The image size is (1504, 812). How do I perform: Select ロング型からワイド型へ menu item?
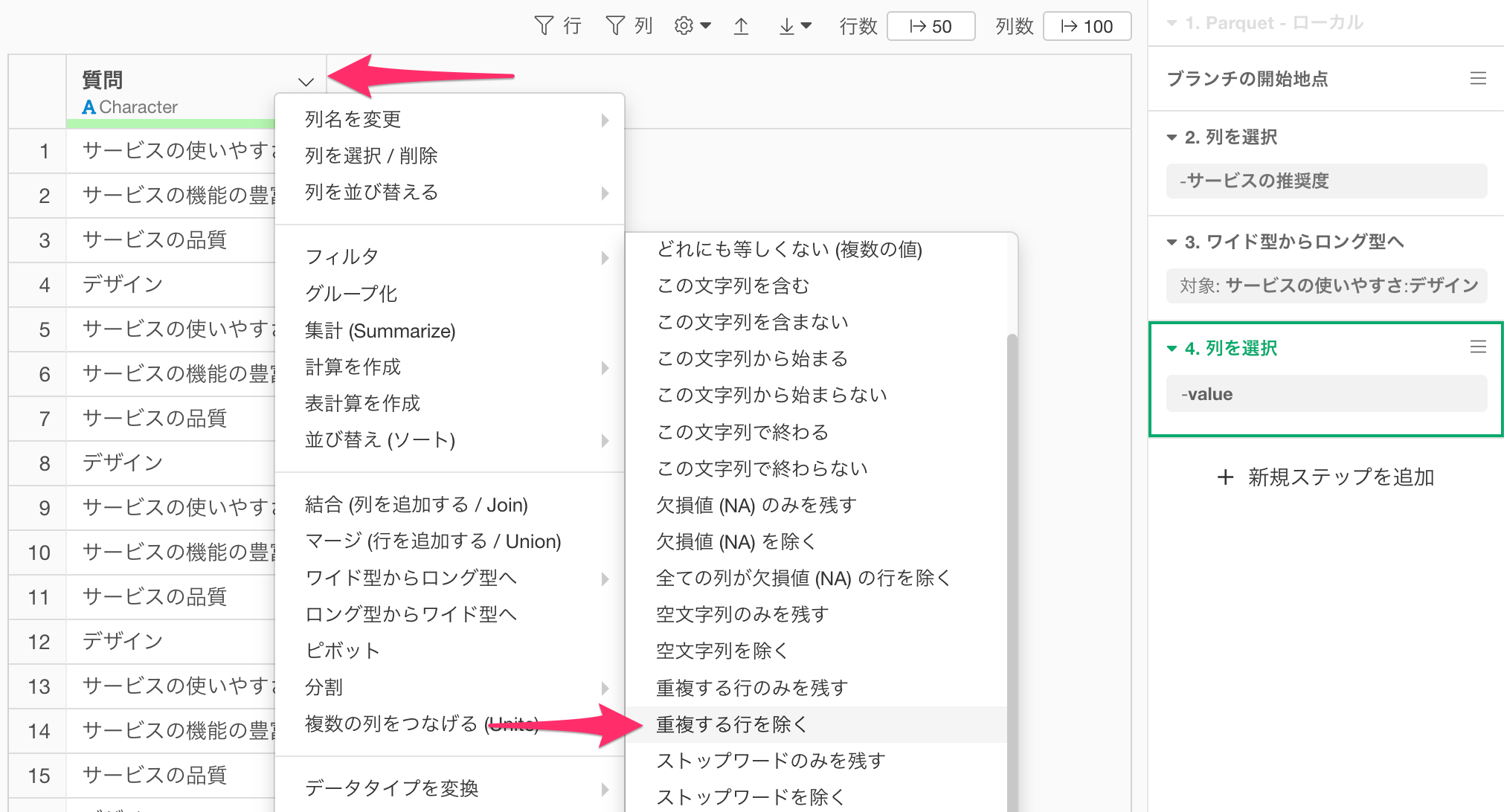[x=449, y=614]
